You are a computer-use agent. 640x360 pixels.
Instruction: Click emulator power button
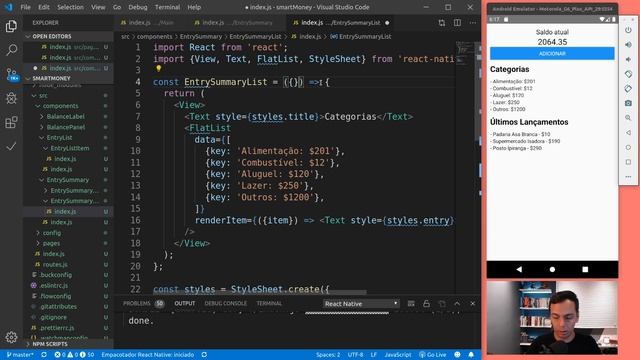point(628,30)
